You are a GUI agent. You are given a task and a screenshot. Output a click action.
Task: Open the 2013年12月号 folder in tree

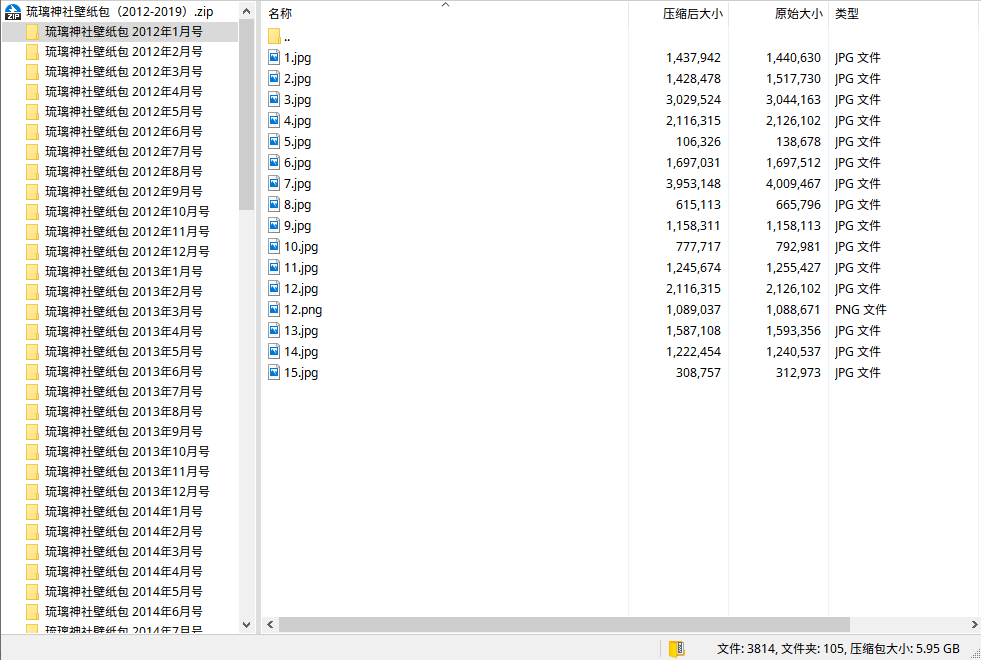127,492
